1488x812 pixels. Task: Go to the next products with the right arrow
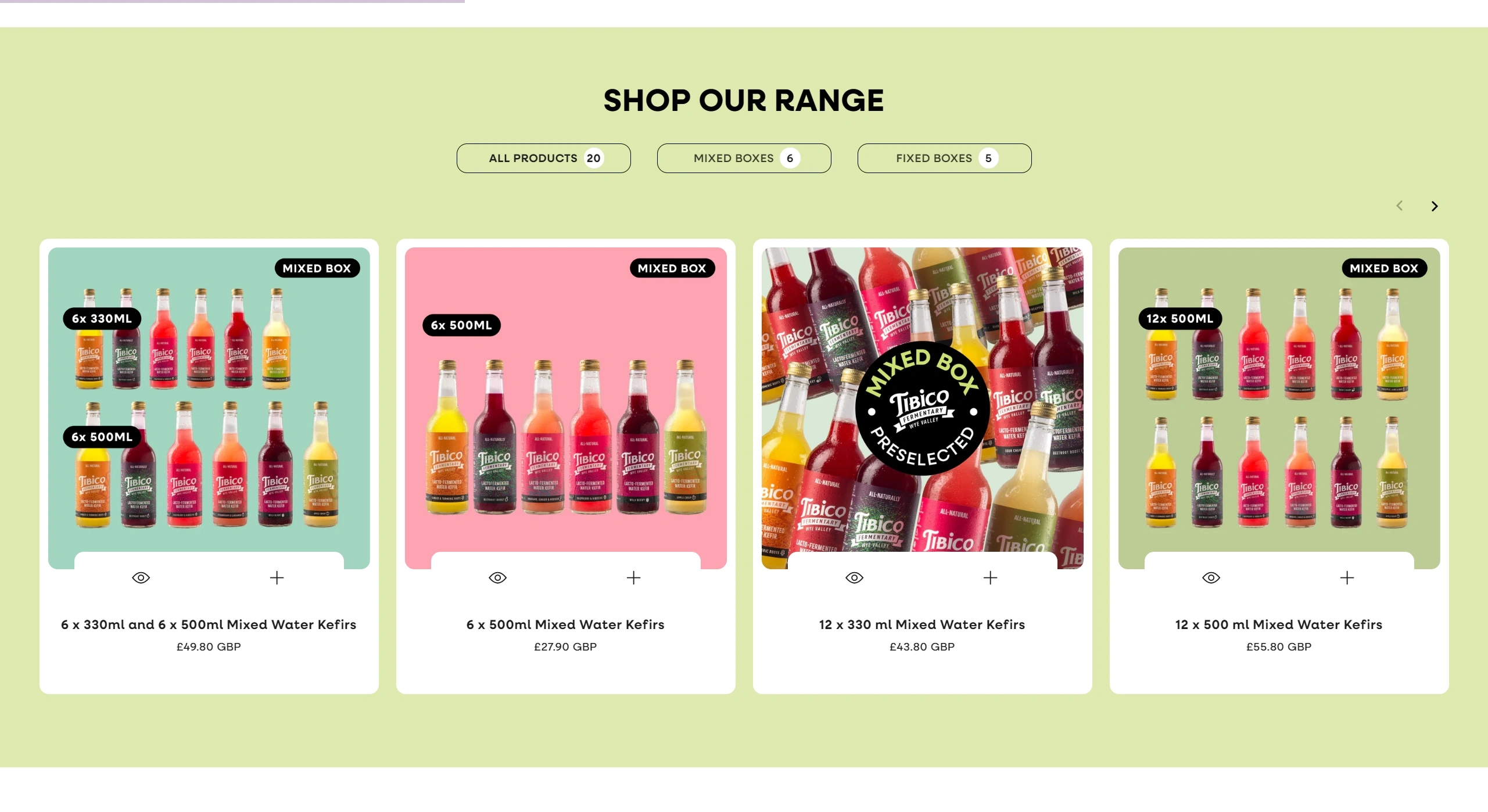pyautogui.click(x=1435, y=206)
